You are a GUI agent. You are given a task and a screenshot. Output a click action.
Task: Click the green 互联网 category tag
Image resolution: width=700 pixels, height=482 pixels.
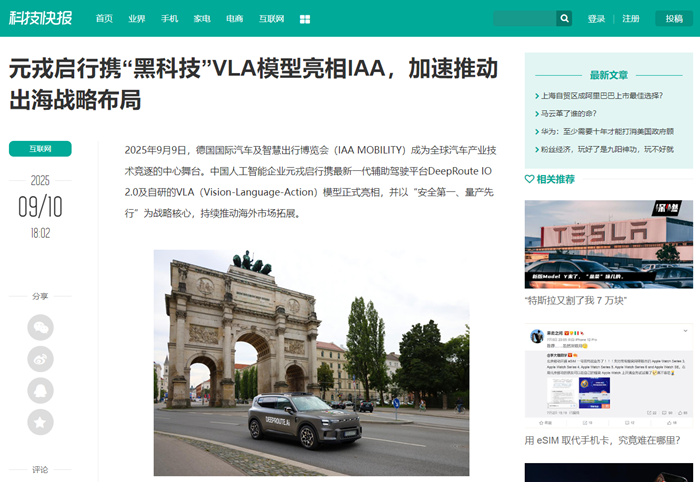[x=40, y=149]
